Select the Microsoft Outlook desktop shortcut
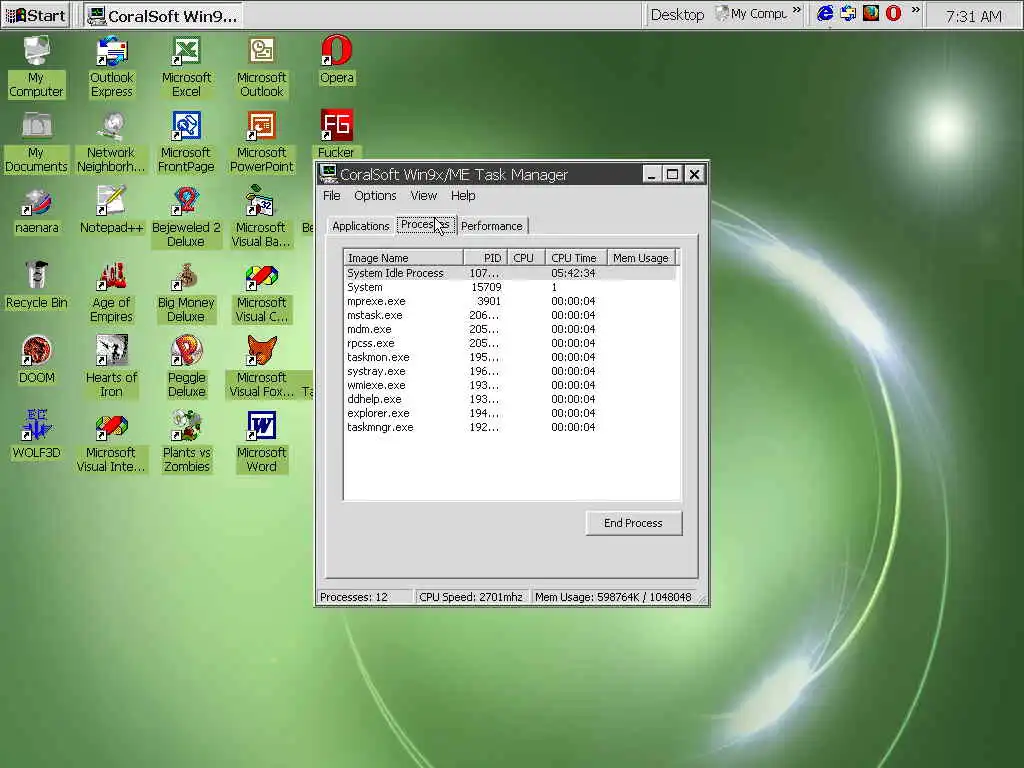The height and width of the screenshot is (768, 1024). (261, 67)
